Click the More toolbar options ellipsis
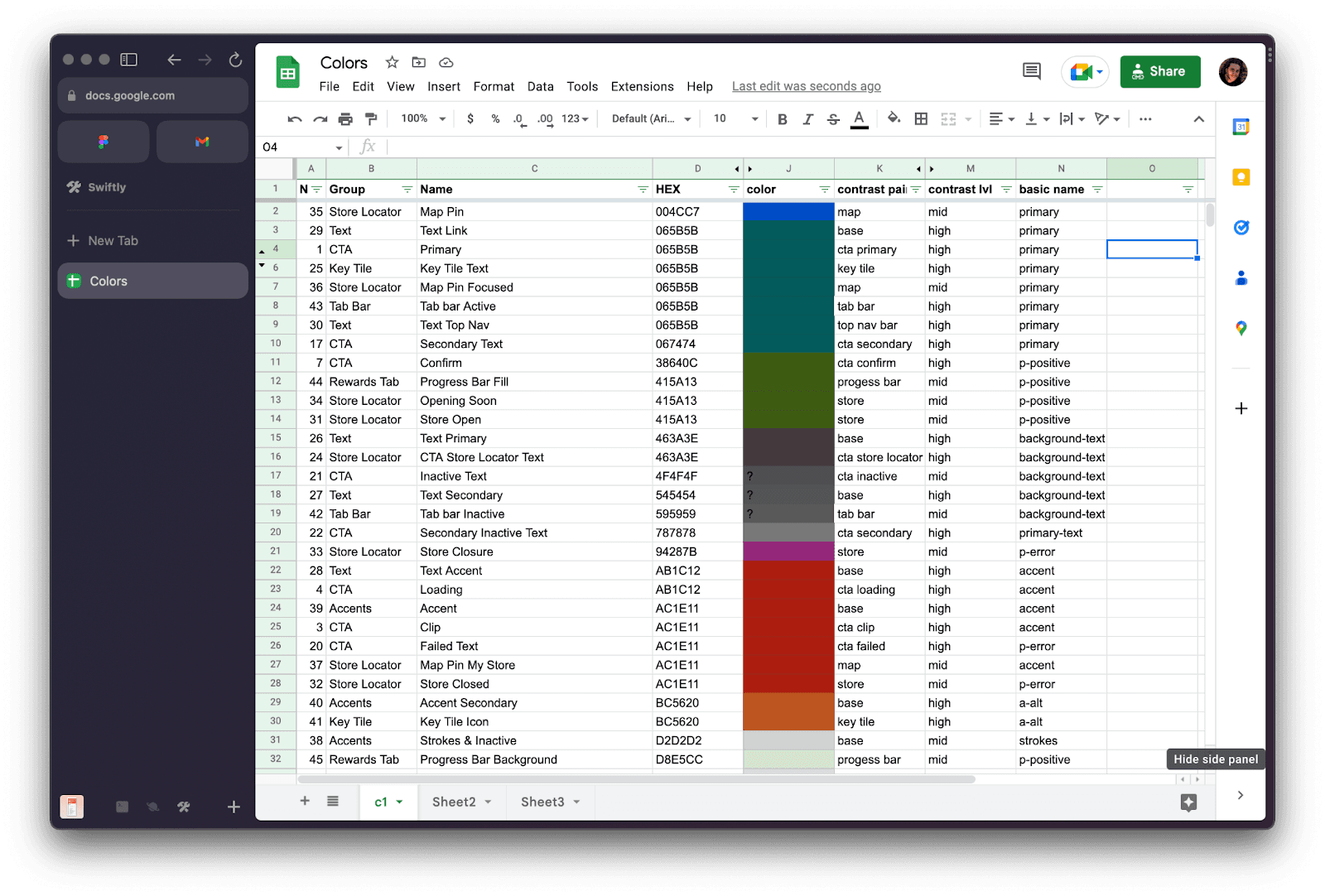This screenshot has width=1325, height=896. (x=1145, y=119)
